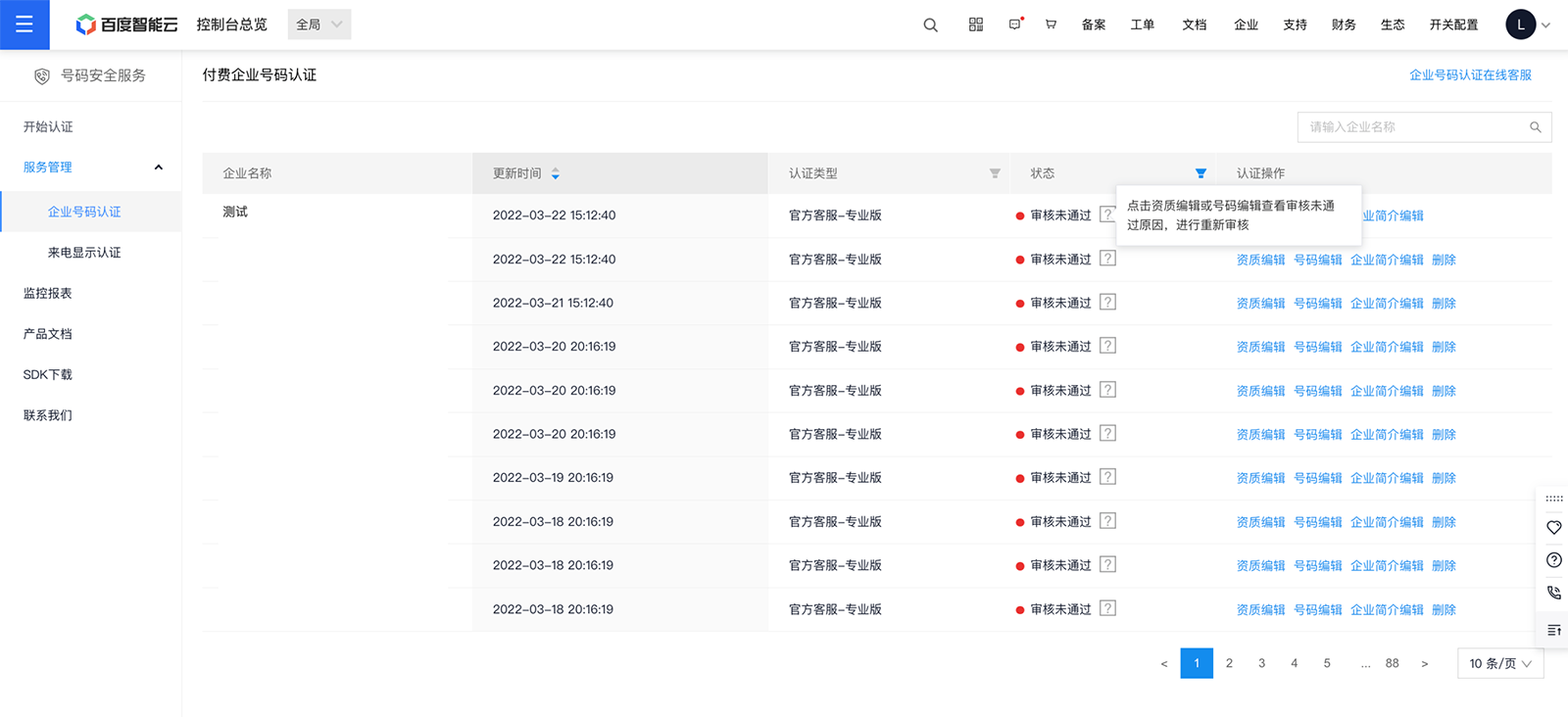The height and width of the screenshot is (717, 1568).
Task: Open 开关配置 in top navigation
Action: click(1453, 24)
